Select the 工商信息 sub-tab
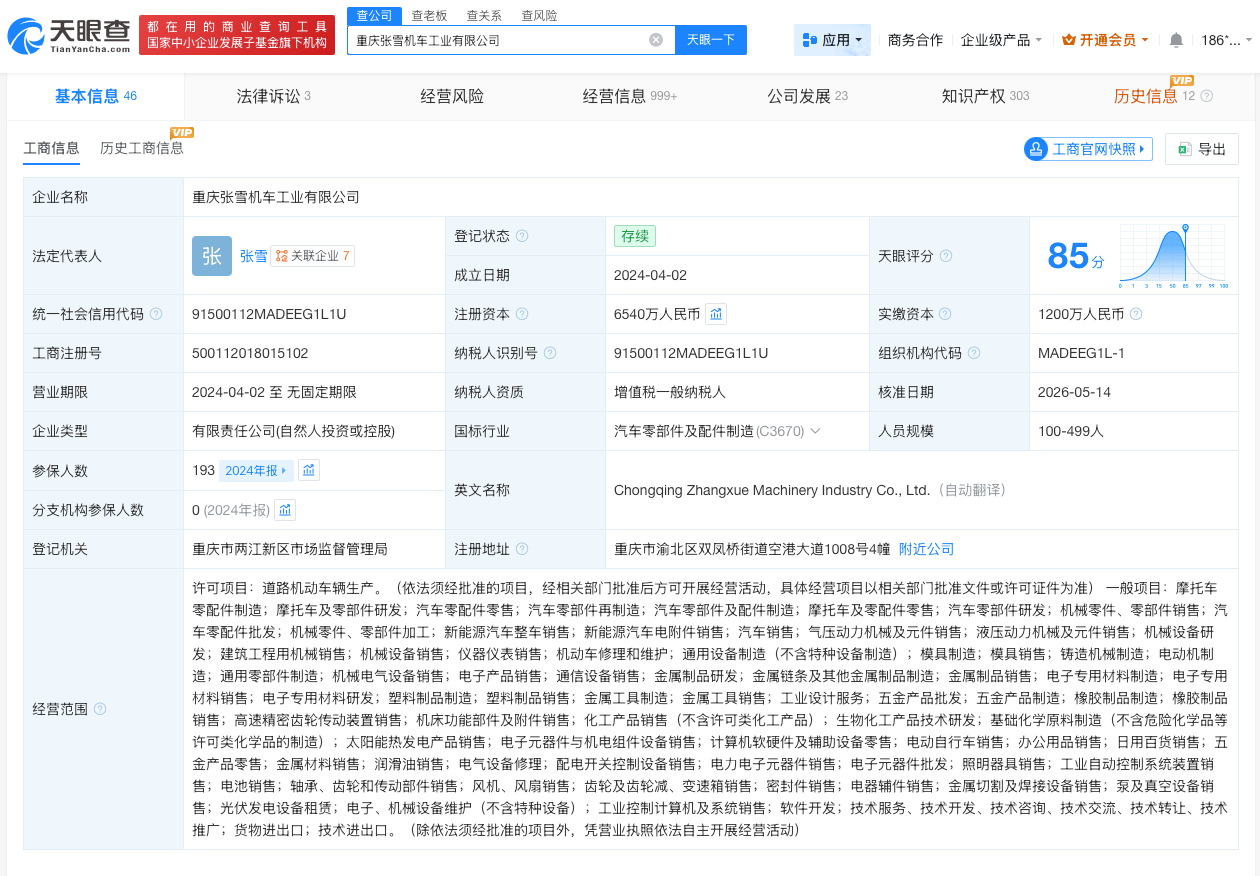 pyautogui.click(x=51, y=148)
